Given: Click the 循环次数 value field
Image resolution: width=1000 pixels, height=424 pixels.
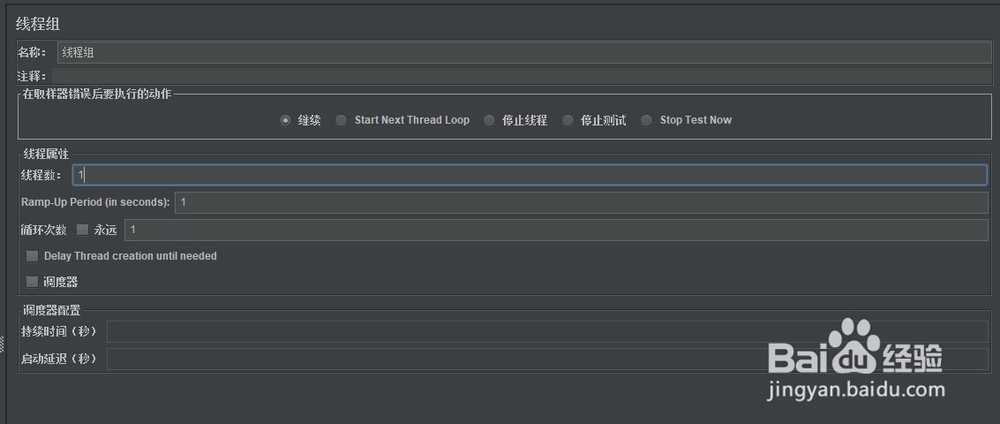Looking at the screenshot, I should [557, 230].
